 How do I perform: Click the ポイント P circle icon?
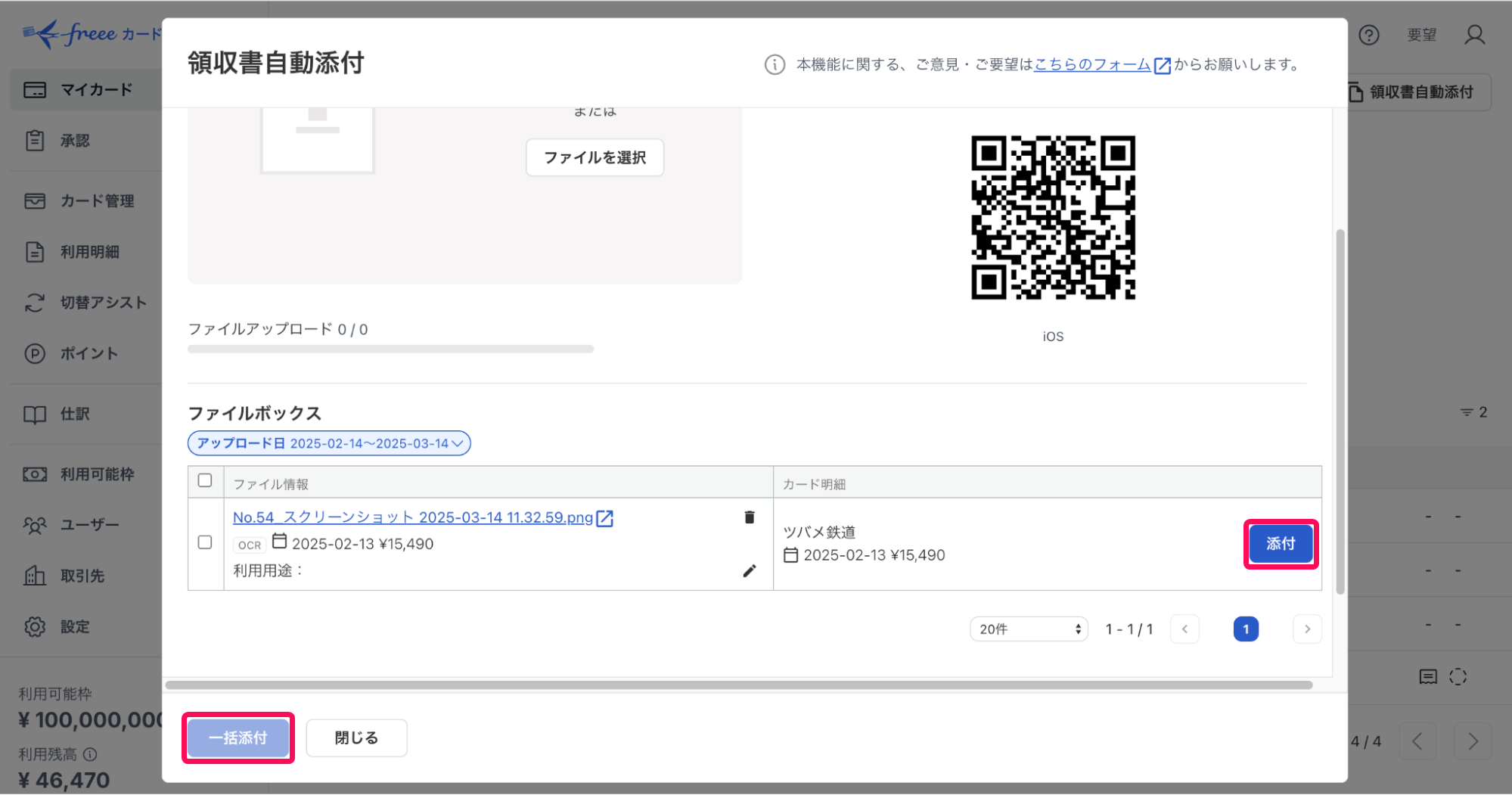tap(35, 353)
